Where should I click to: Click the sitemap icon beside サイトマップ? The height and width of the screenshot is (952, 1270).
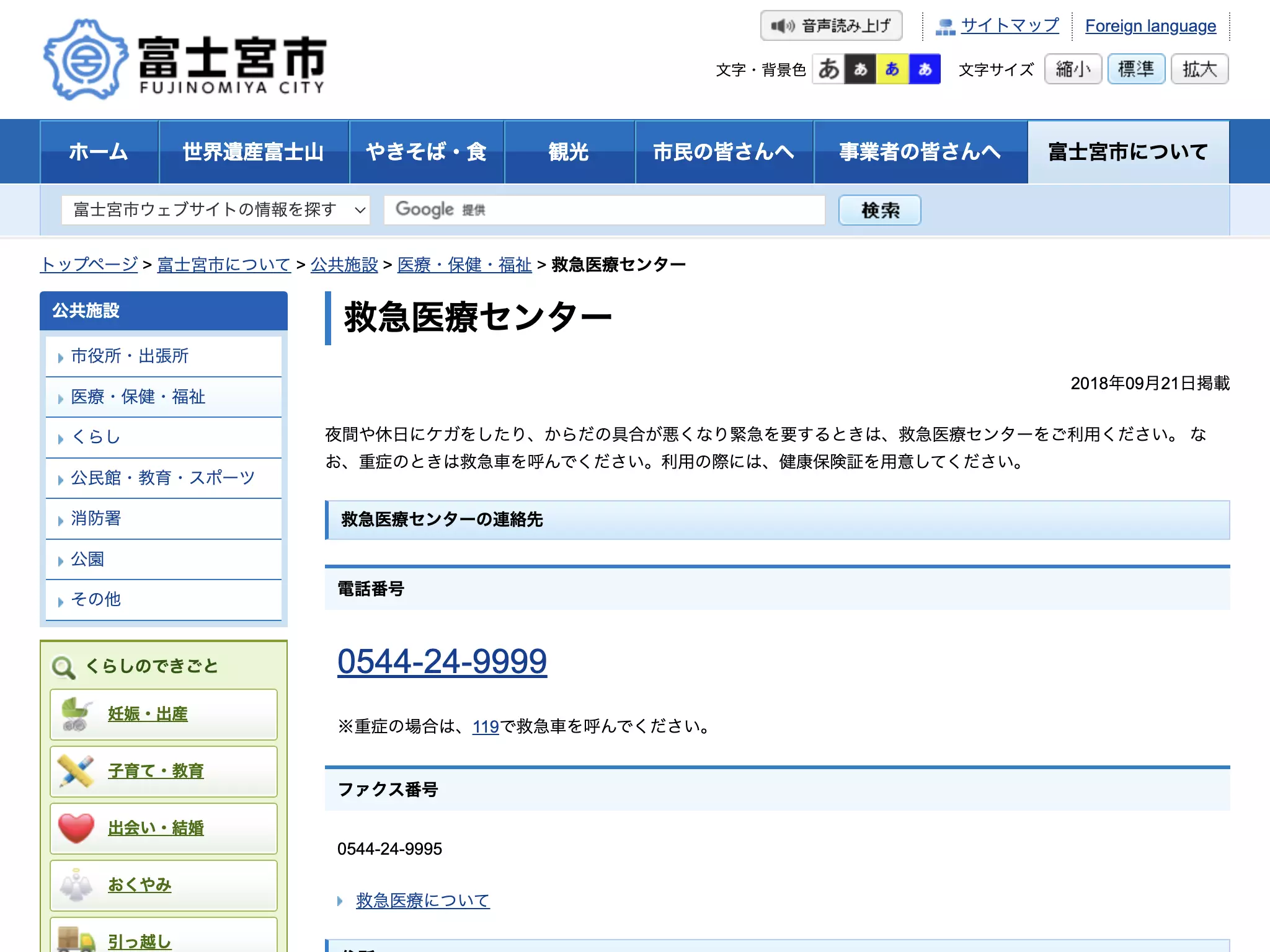pyautogui.click(x=945, y=27)
